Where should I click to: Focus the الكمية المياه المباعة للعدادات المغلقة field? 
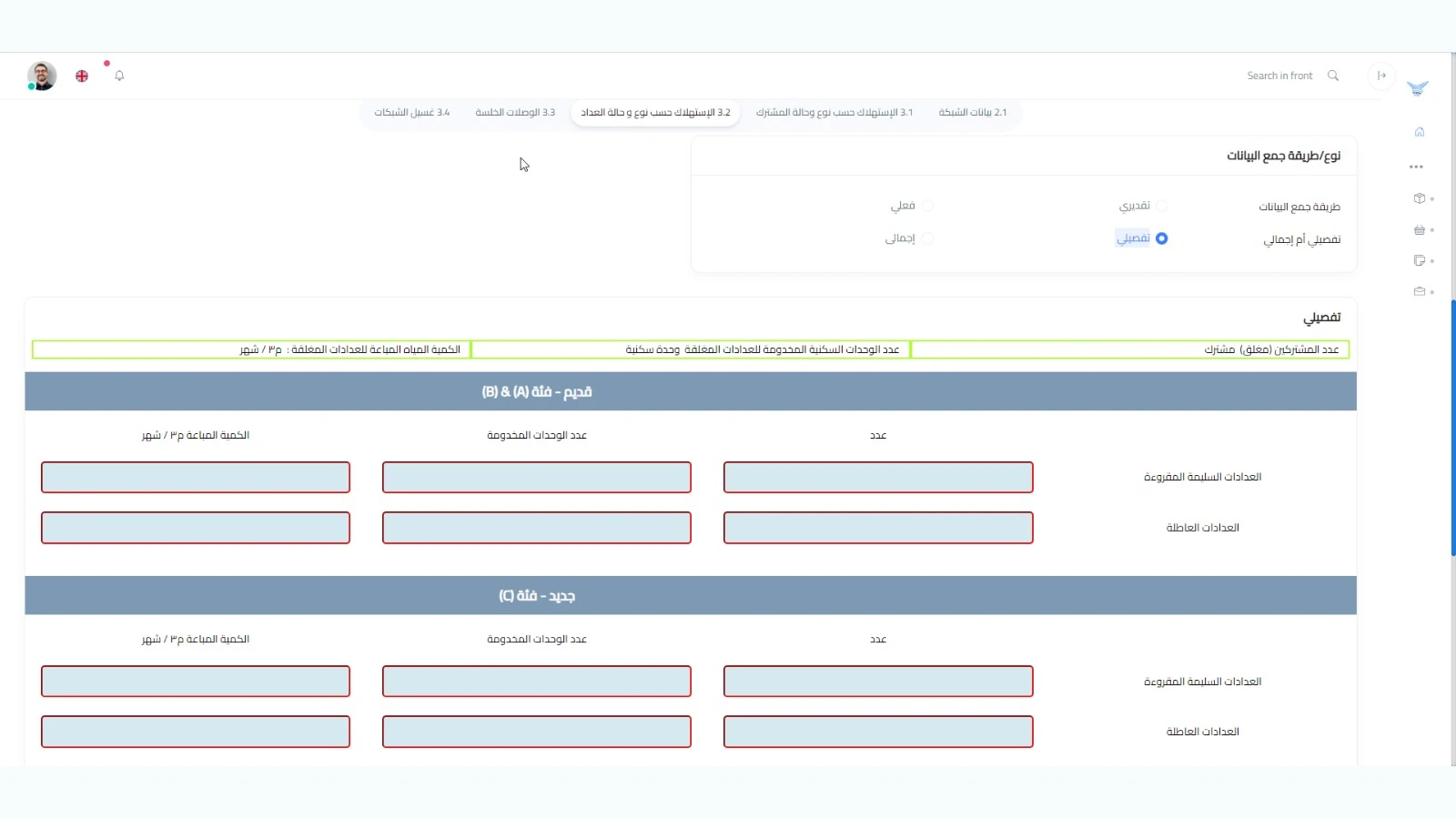coord(251,349)
